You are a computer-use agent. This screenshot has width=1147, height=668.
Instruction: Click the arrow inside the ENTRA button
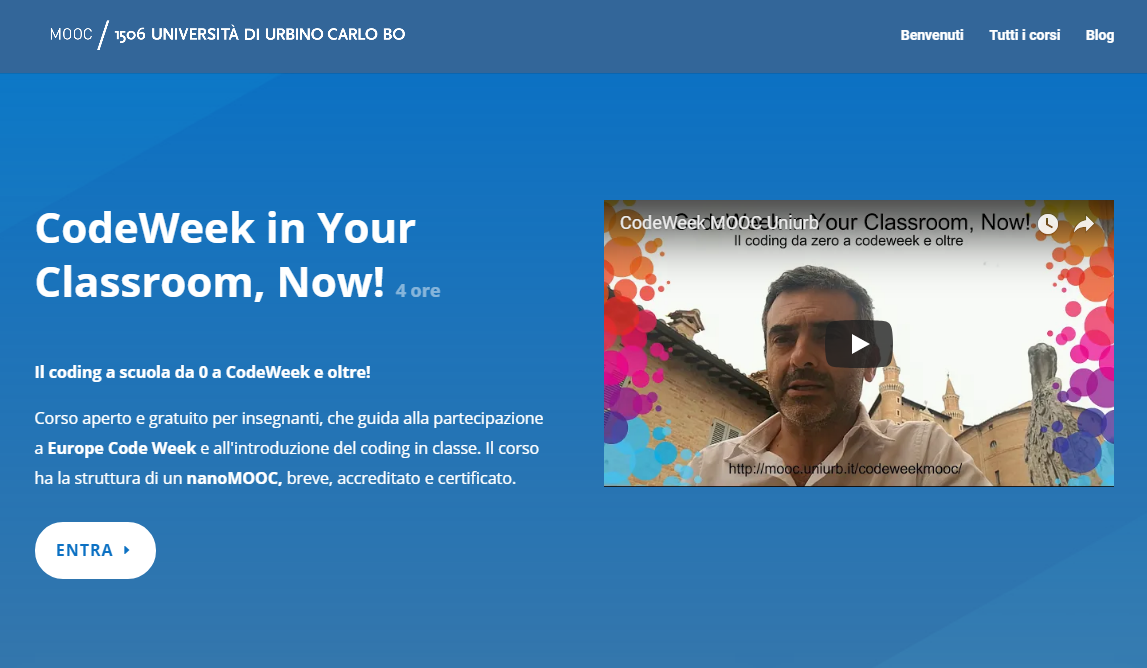click(127, 550)
